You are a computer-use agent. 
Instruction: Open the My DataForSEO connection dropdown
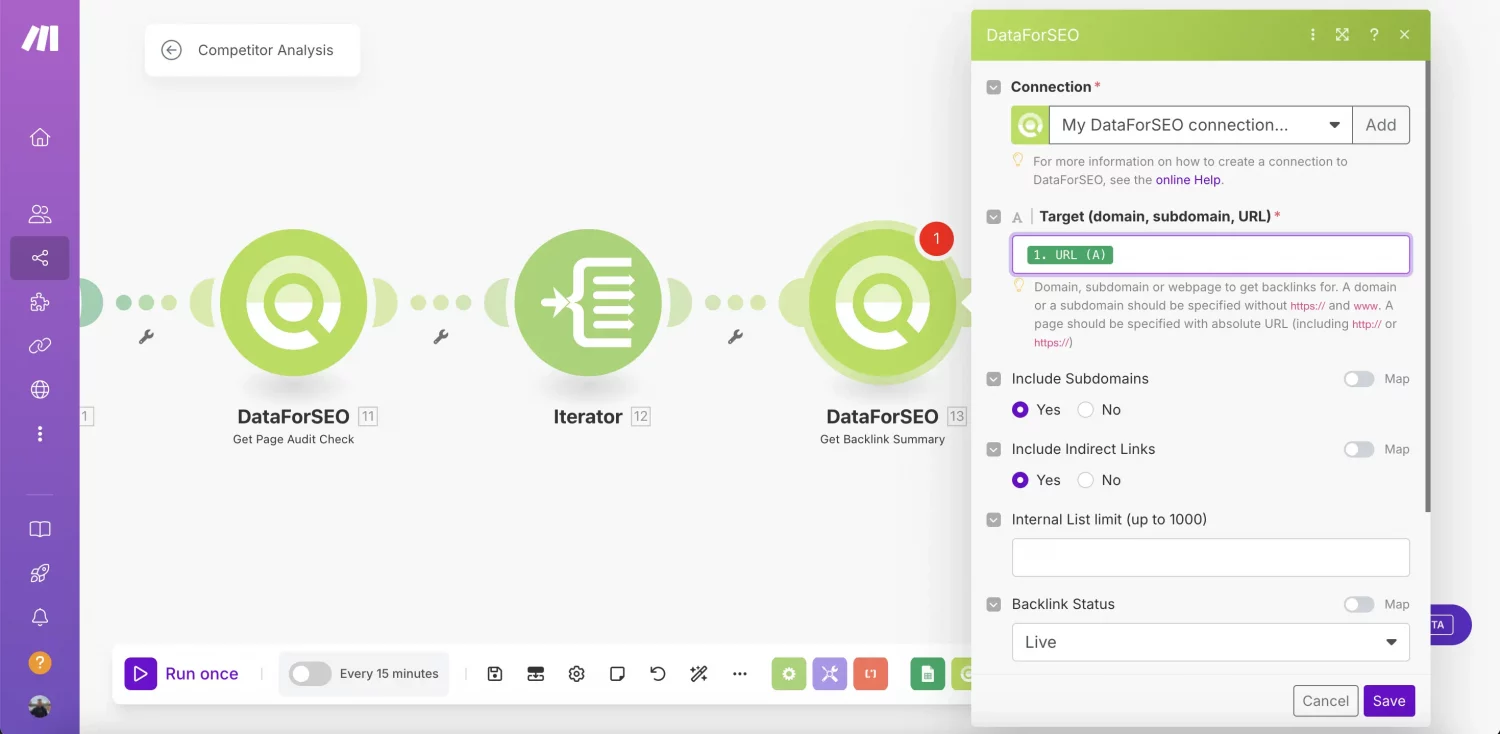tap(1200, 125)
